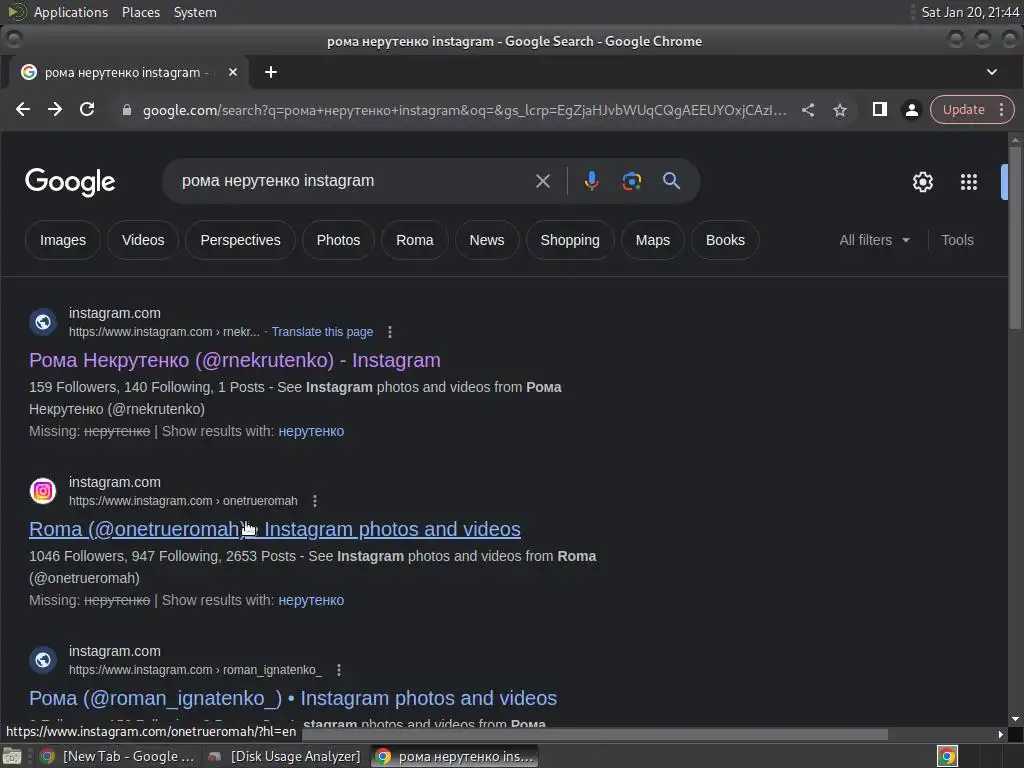Open the Places menu
Image resolution: width=1024 pixels, height=768 pixels.
click(140, 12)
